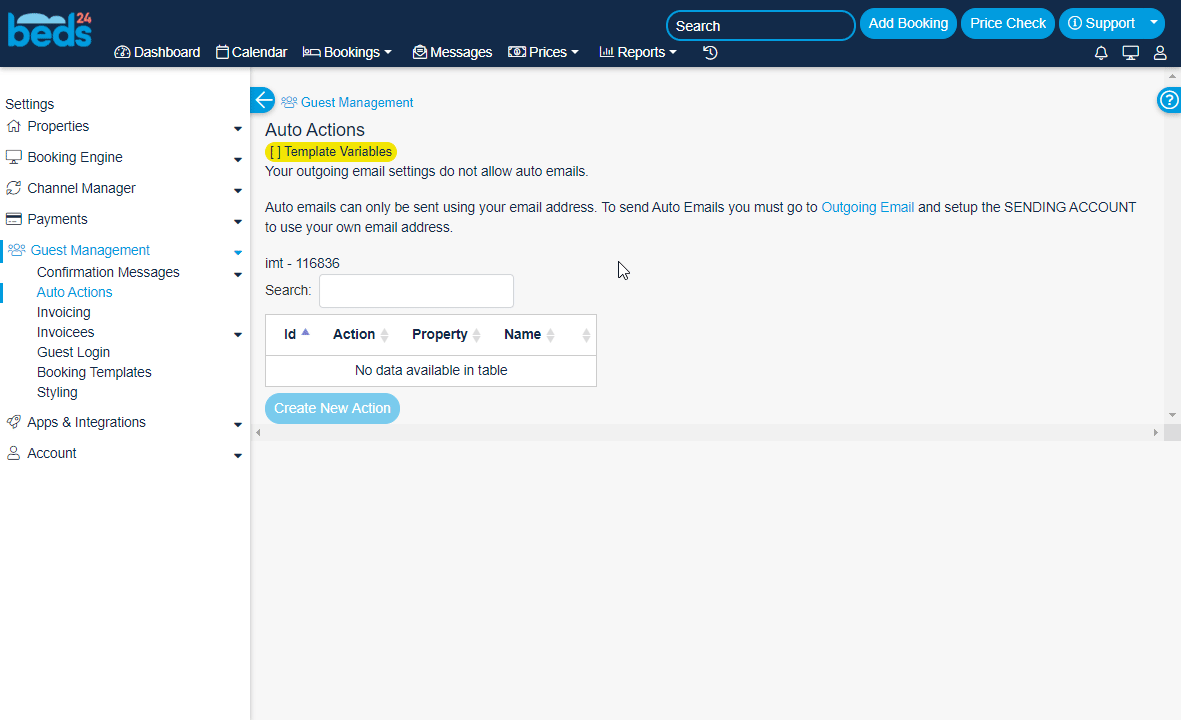Expand Invoicees submenu arrow
Image resolution: width=1181 pixels, height=720 pixels.
tap(238, 334)
